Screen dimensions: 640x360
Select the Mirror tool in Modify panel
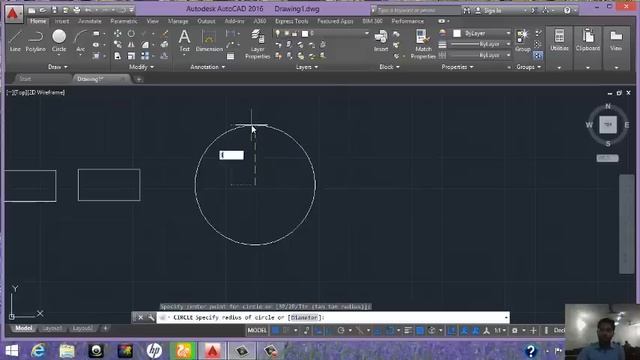(131, 44)
